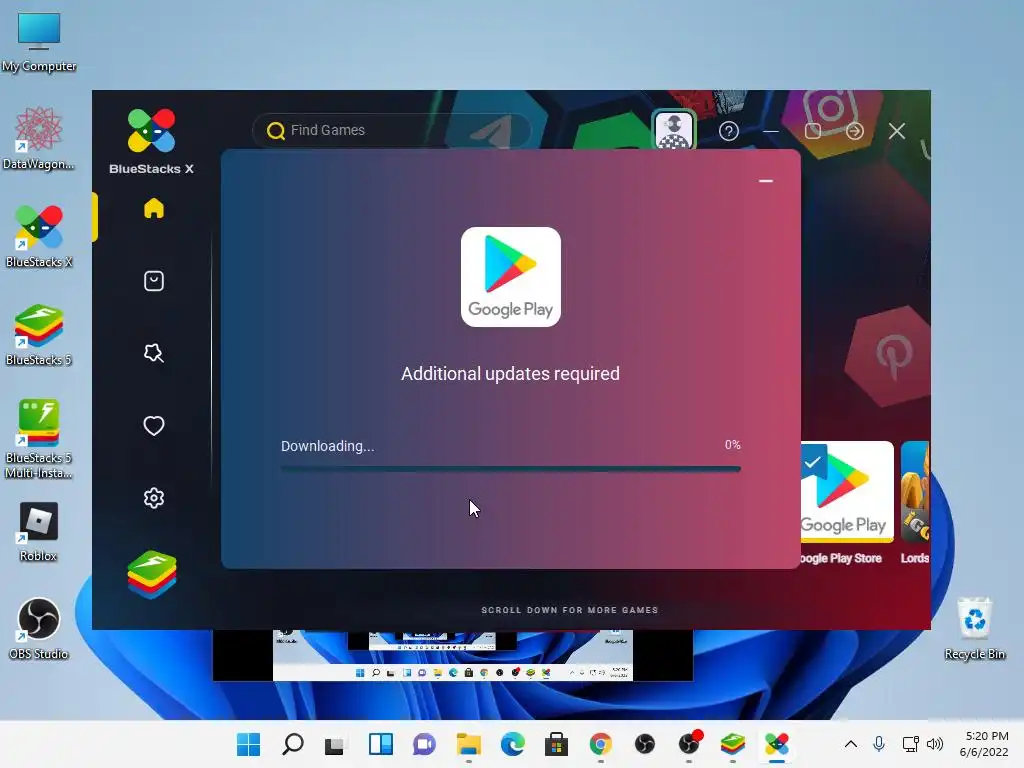The image size is (1024, 768).
Task: Open DataWagon desktop shortcut
Action: (x=39, y=138)
